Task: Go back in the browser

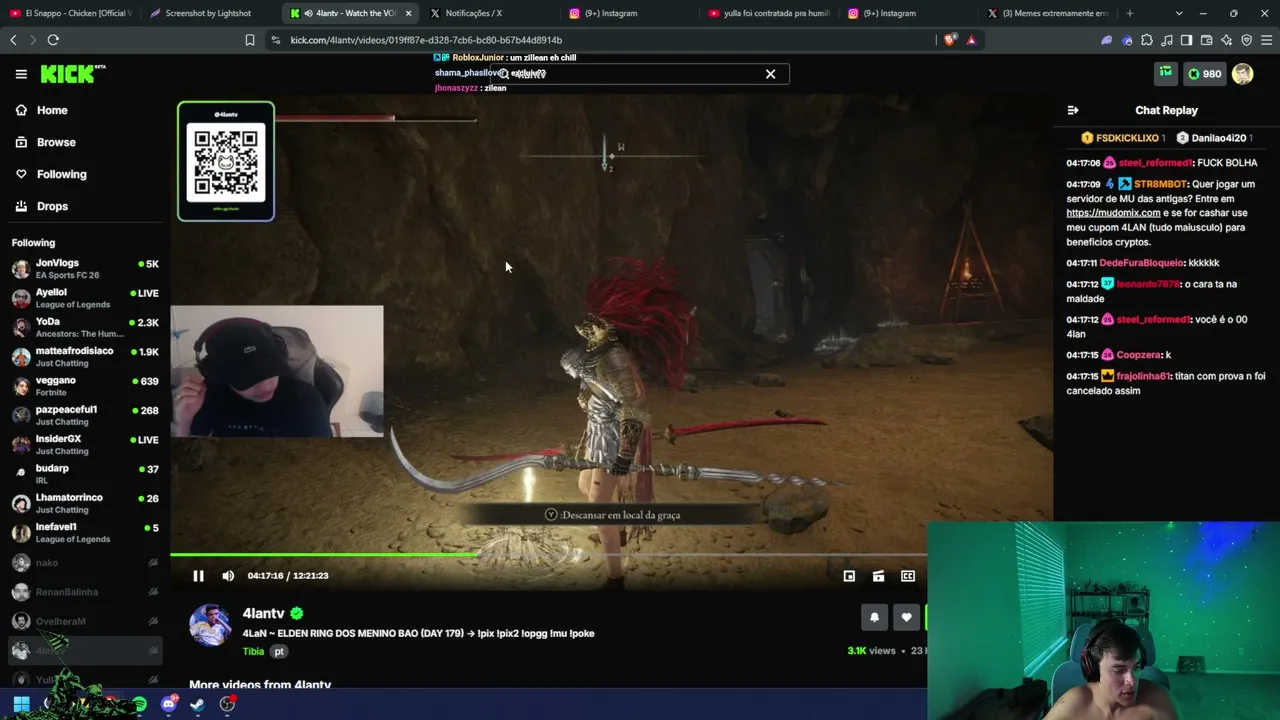Action: [x=13, y=40]
